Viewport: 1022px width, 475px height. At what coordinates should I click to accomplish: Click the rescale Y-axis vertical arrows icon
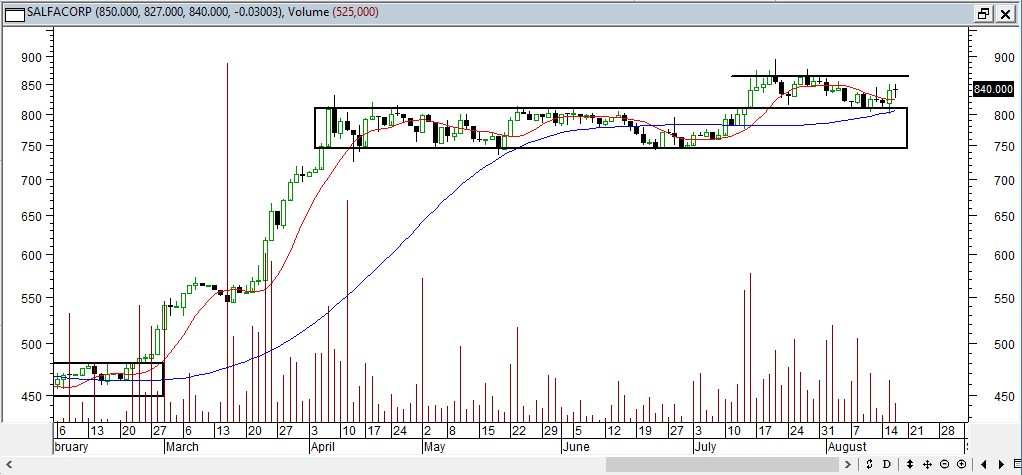(x=909, y=465)
